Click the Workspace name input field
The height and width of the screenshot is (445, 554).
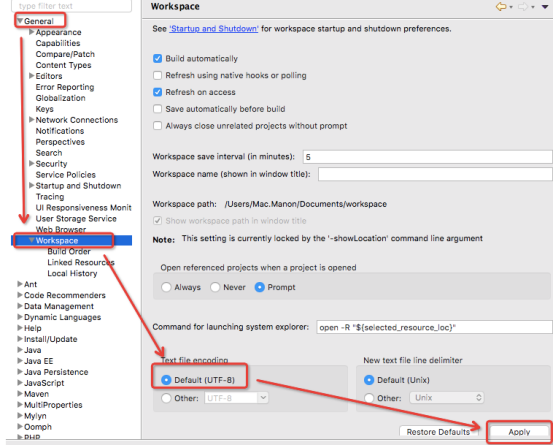[x=435, y=174]
